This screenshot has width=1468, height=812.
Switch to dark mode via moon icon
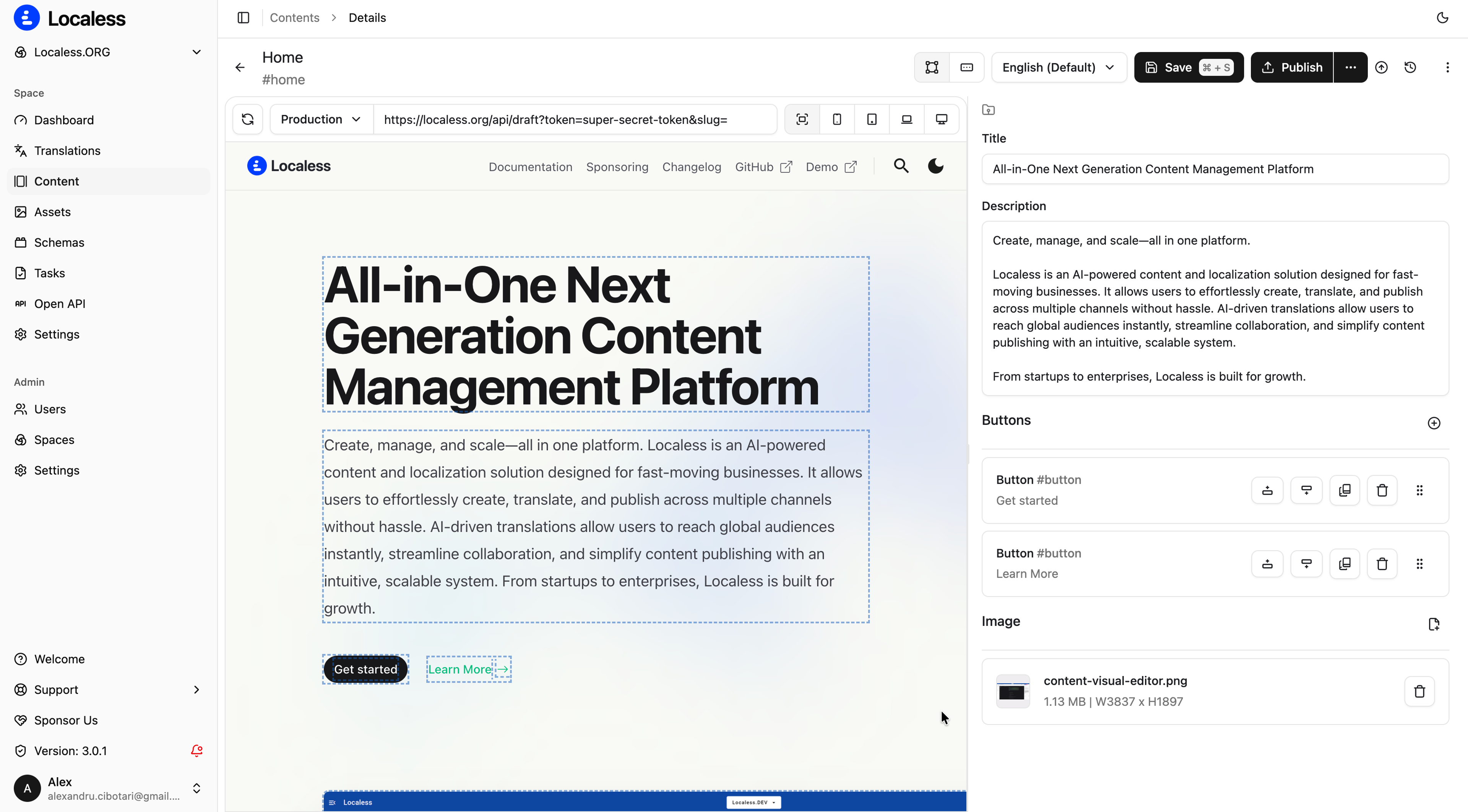point(1442,18)
